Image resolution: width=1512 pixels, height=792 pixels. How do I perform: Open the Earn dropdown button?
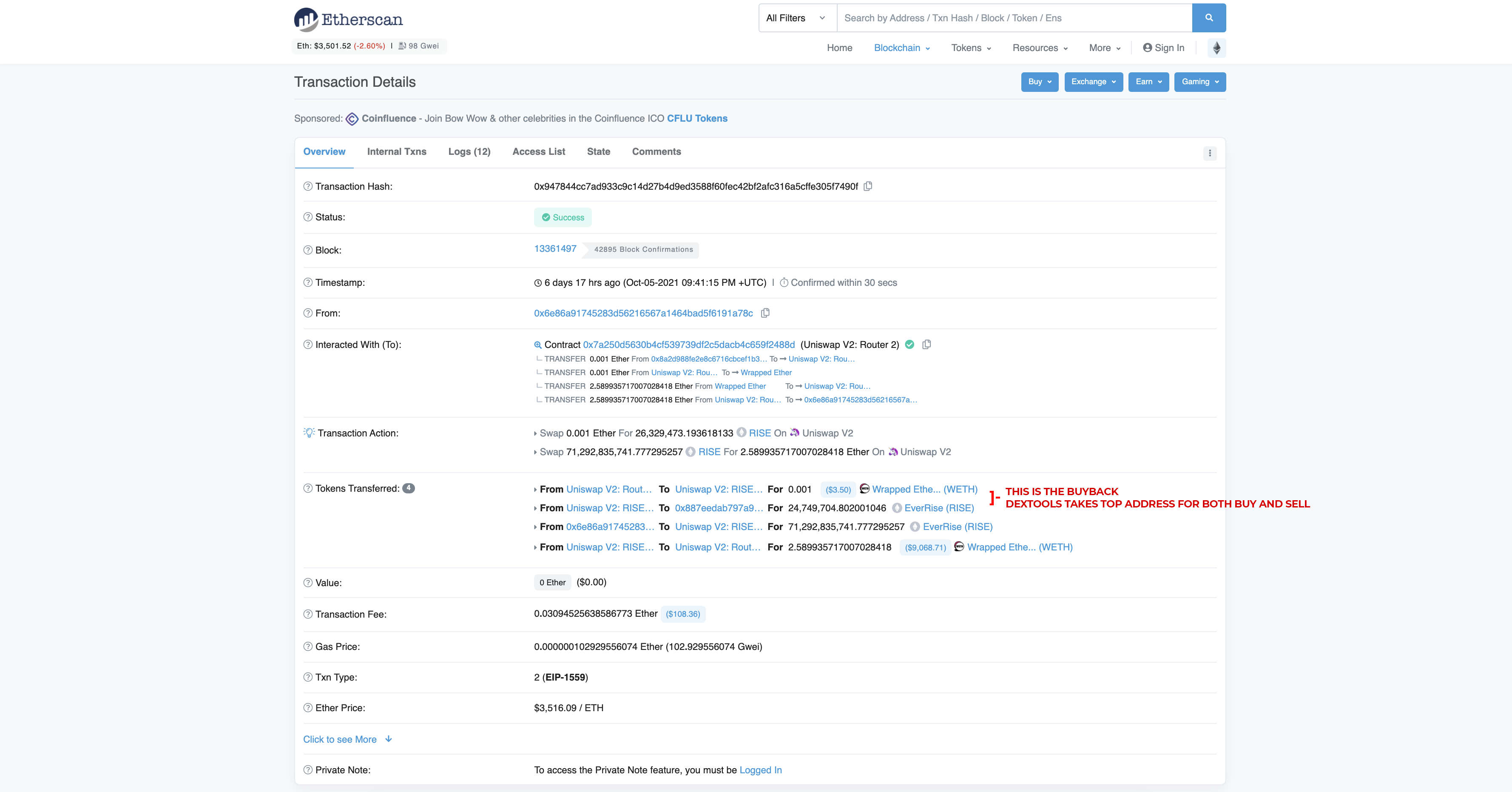pyautogui.click(x=1148, y=82)
